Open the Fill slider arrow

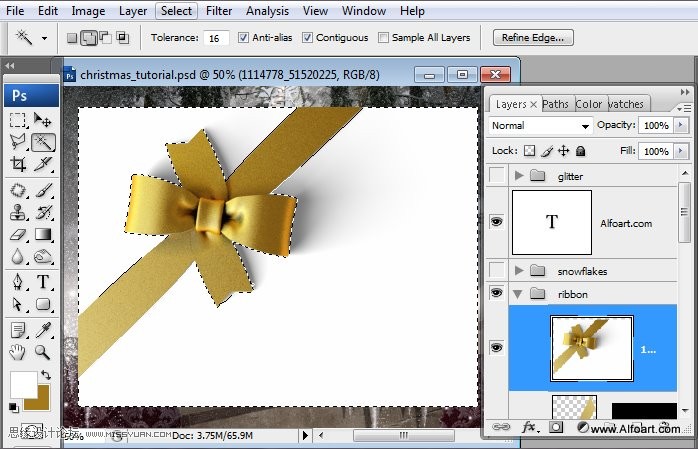point(681,151)
